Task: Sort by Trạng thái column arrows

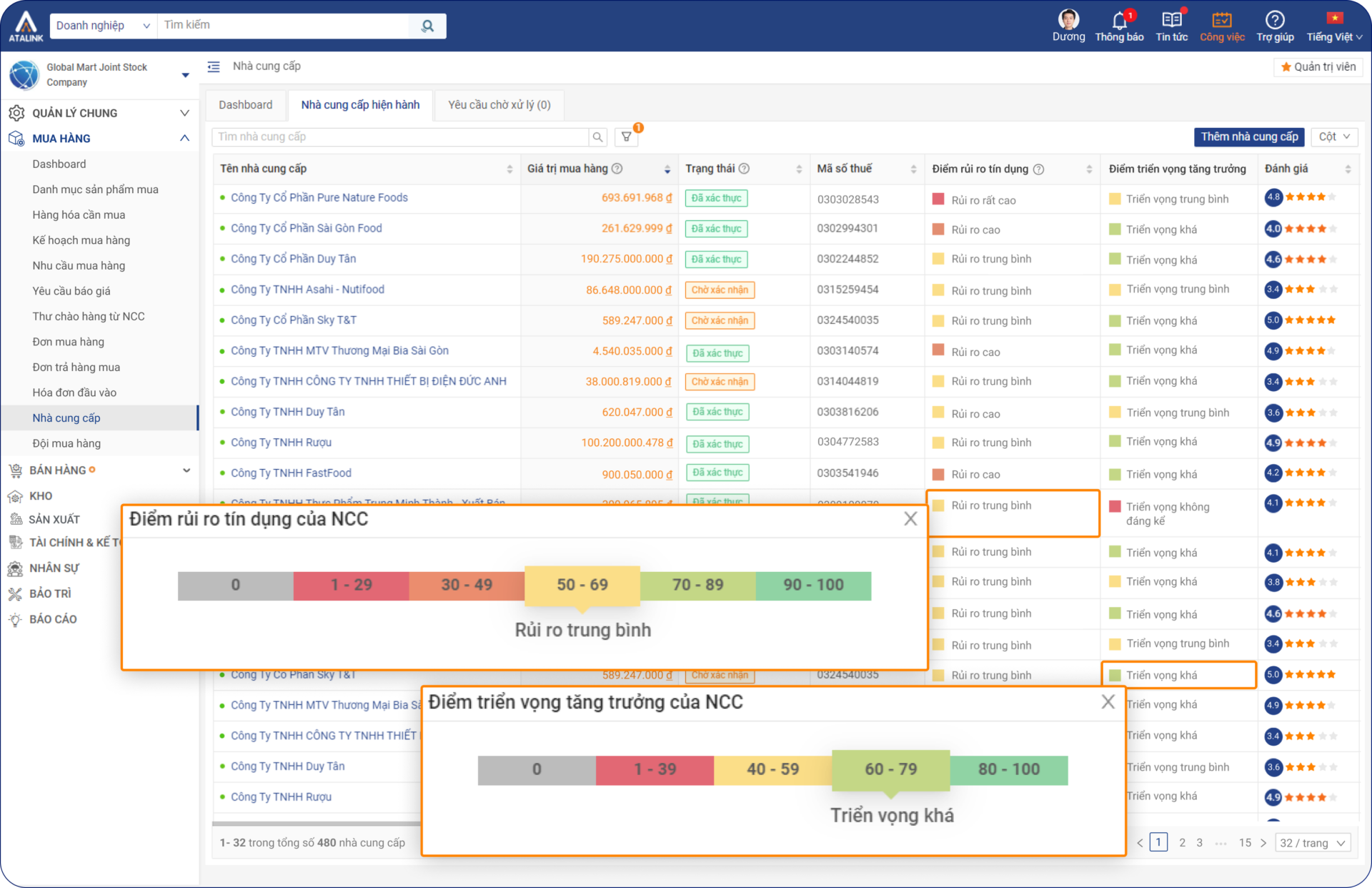Action: click(799, 169)
